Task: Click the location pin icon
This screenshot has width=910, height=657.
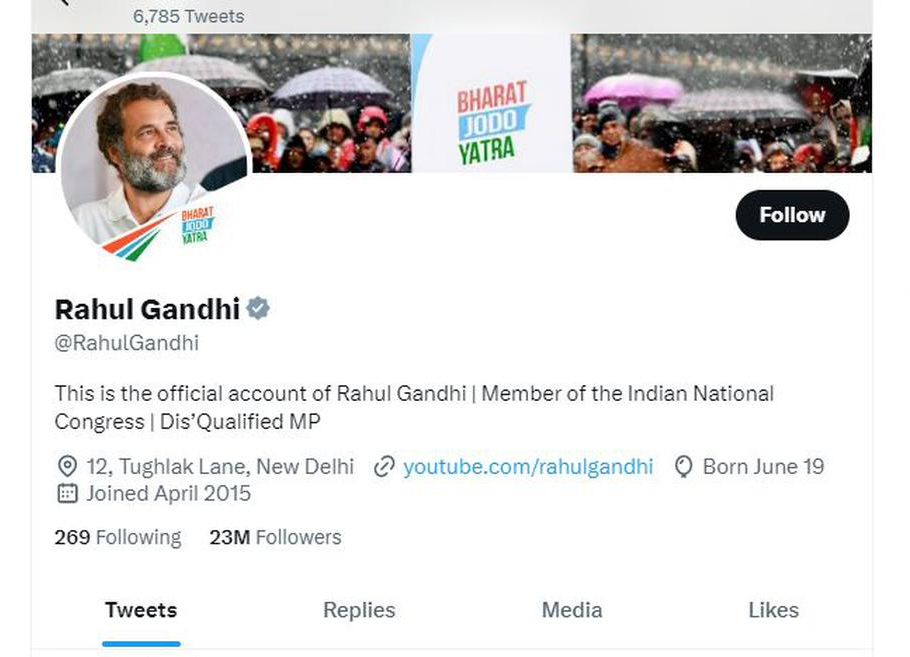Action: click(x=68, y=466)
